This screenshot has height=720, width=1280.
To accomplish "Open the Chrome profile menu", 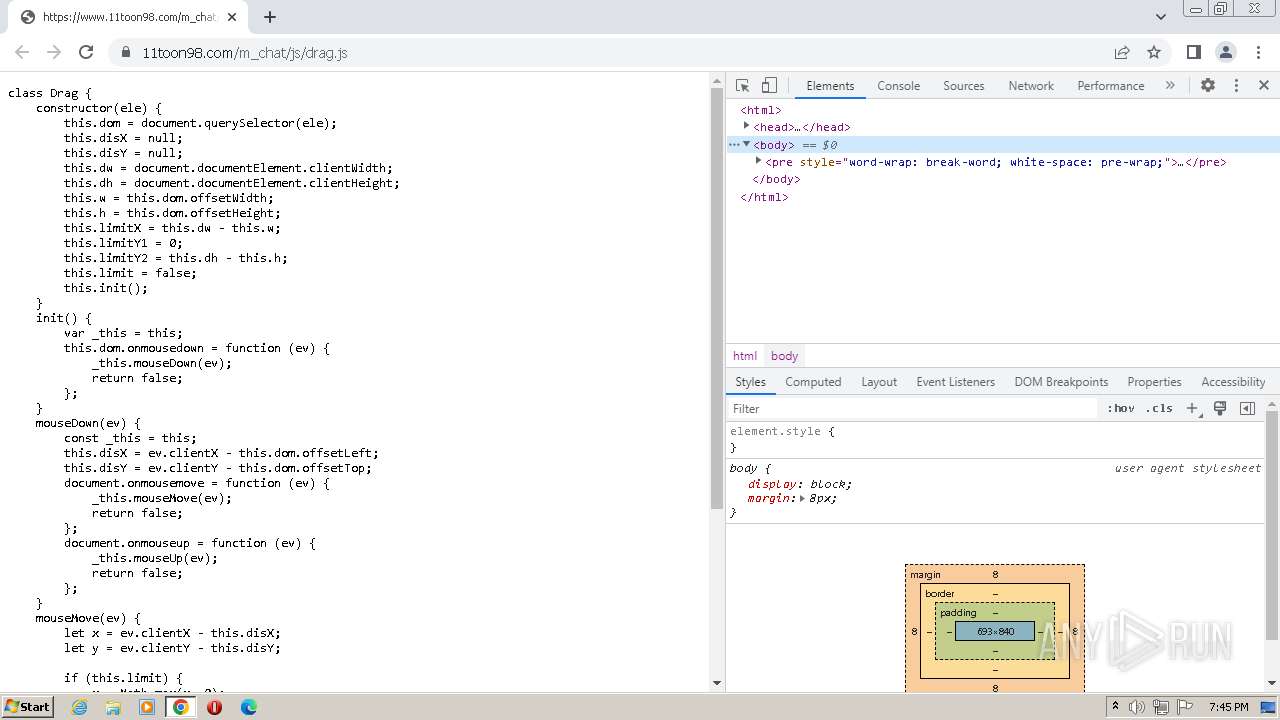I will 1226,52.
